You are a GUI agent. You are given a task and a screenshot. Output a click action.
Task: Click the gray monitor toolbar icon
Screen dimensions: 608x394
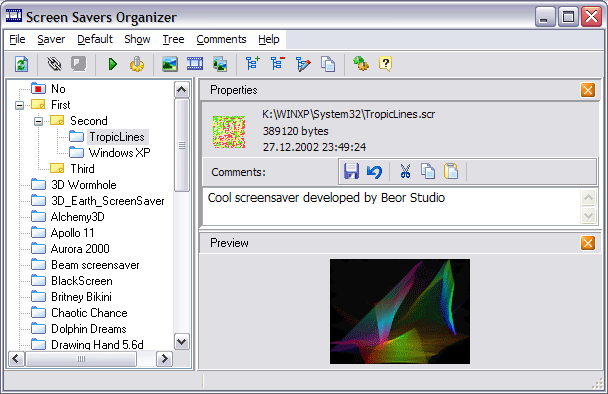tap(79, 64)
